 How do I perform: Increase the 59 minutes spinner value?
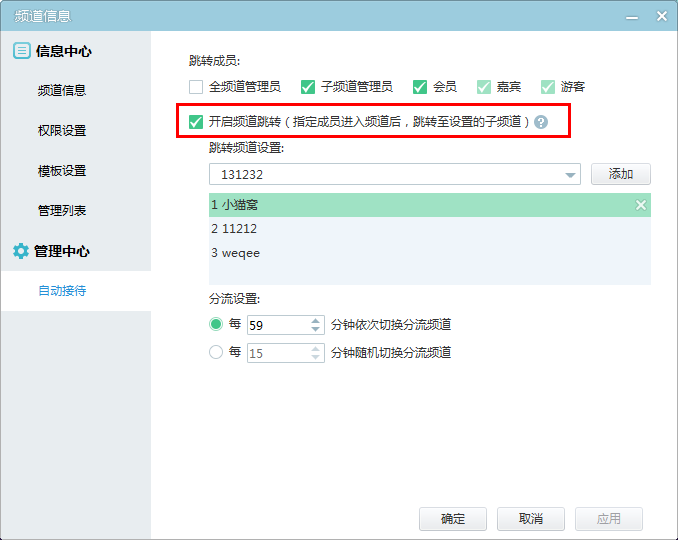(x=316, y=320)
